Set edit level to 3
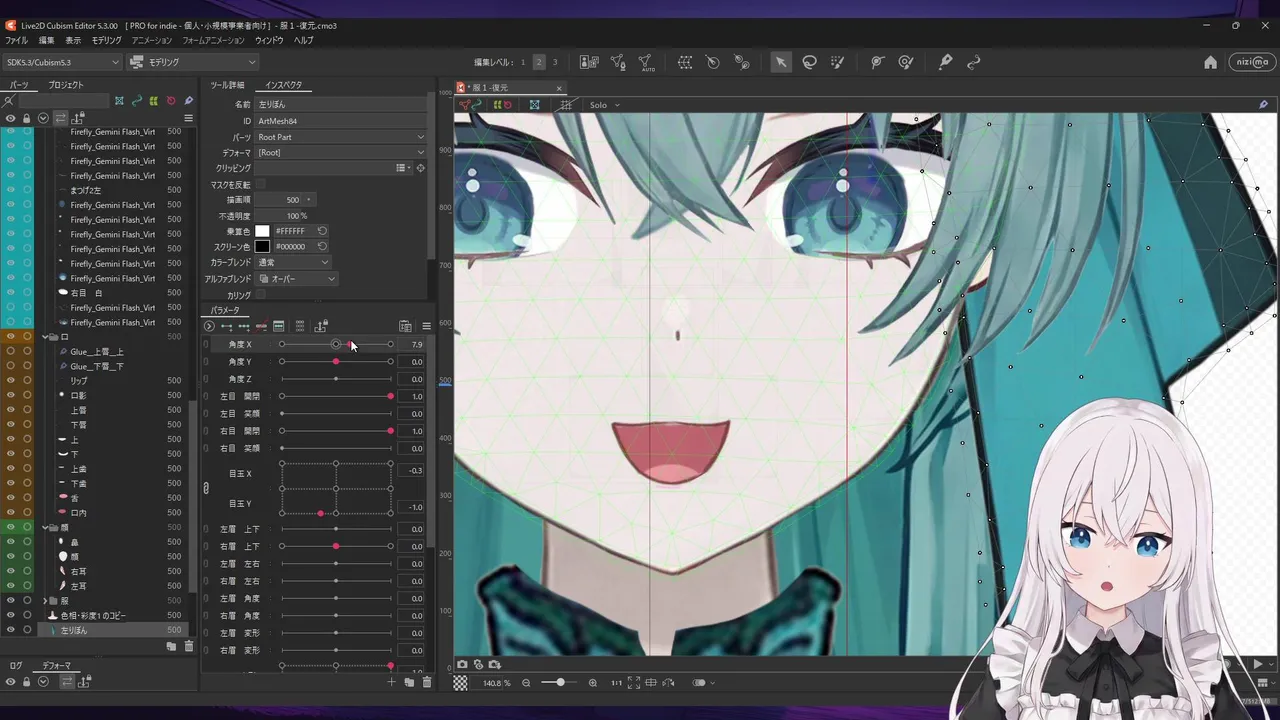The image size is (1280, 720). [x=555, y=62]
